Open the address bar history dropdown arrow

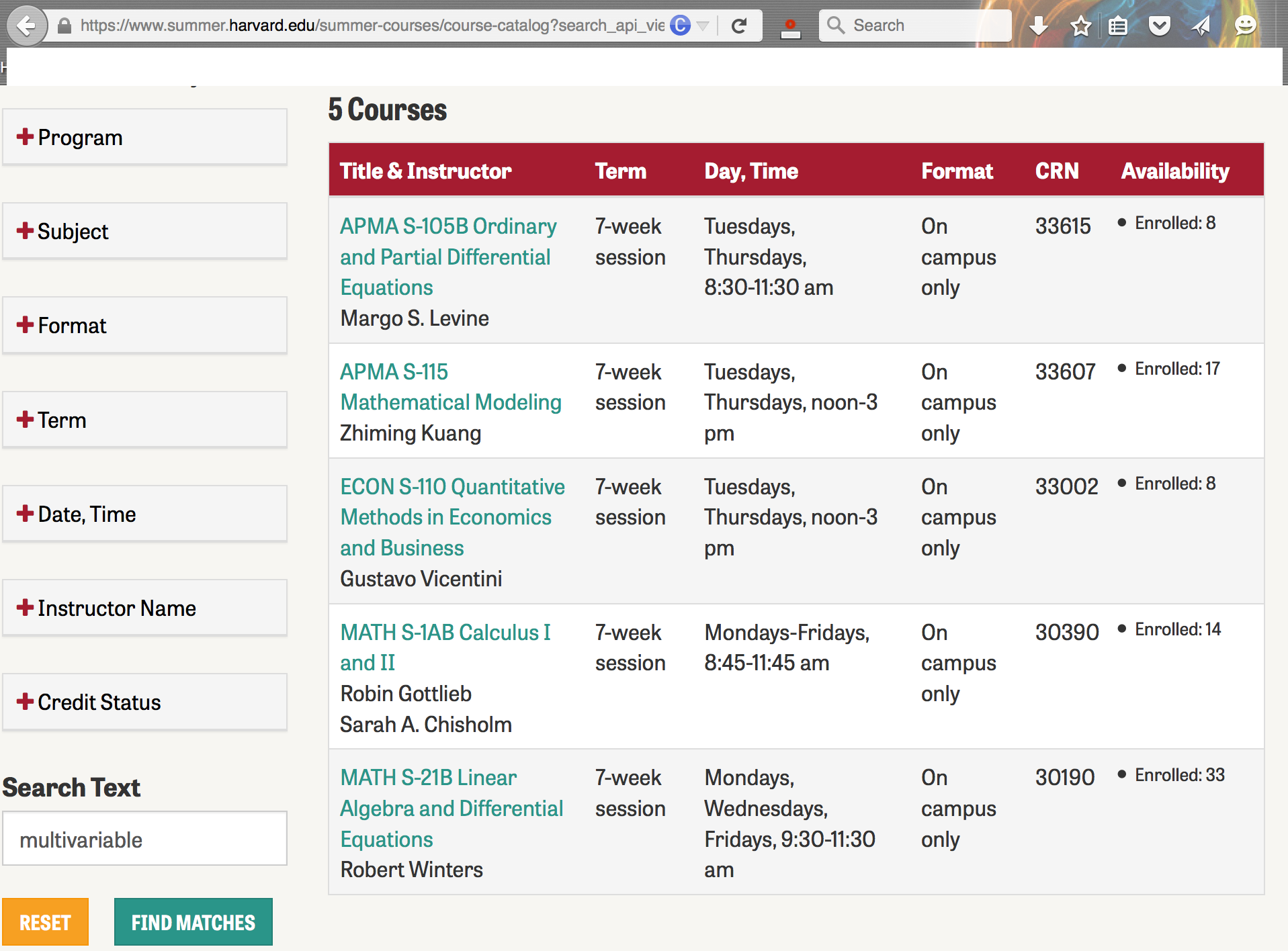tap(703, 26)
